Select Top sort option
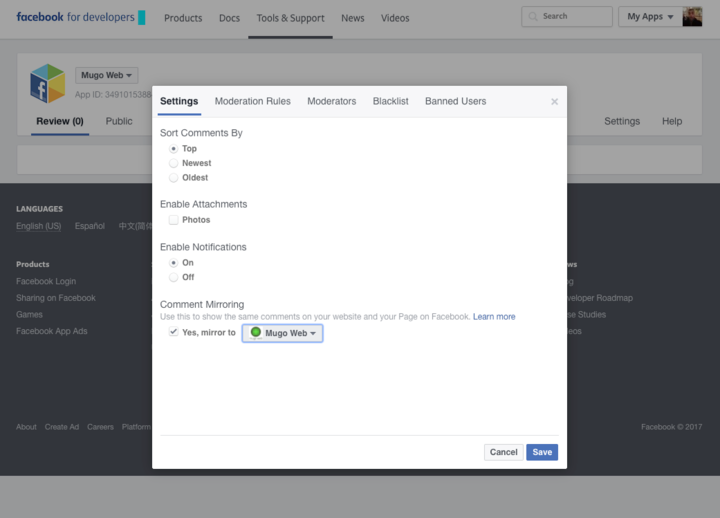The image size is (720, 518). pyautogui.click(x=173, y=149)
